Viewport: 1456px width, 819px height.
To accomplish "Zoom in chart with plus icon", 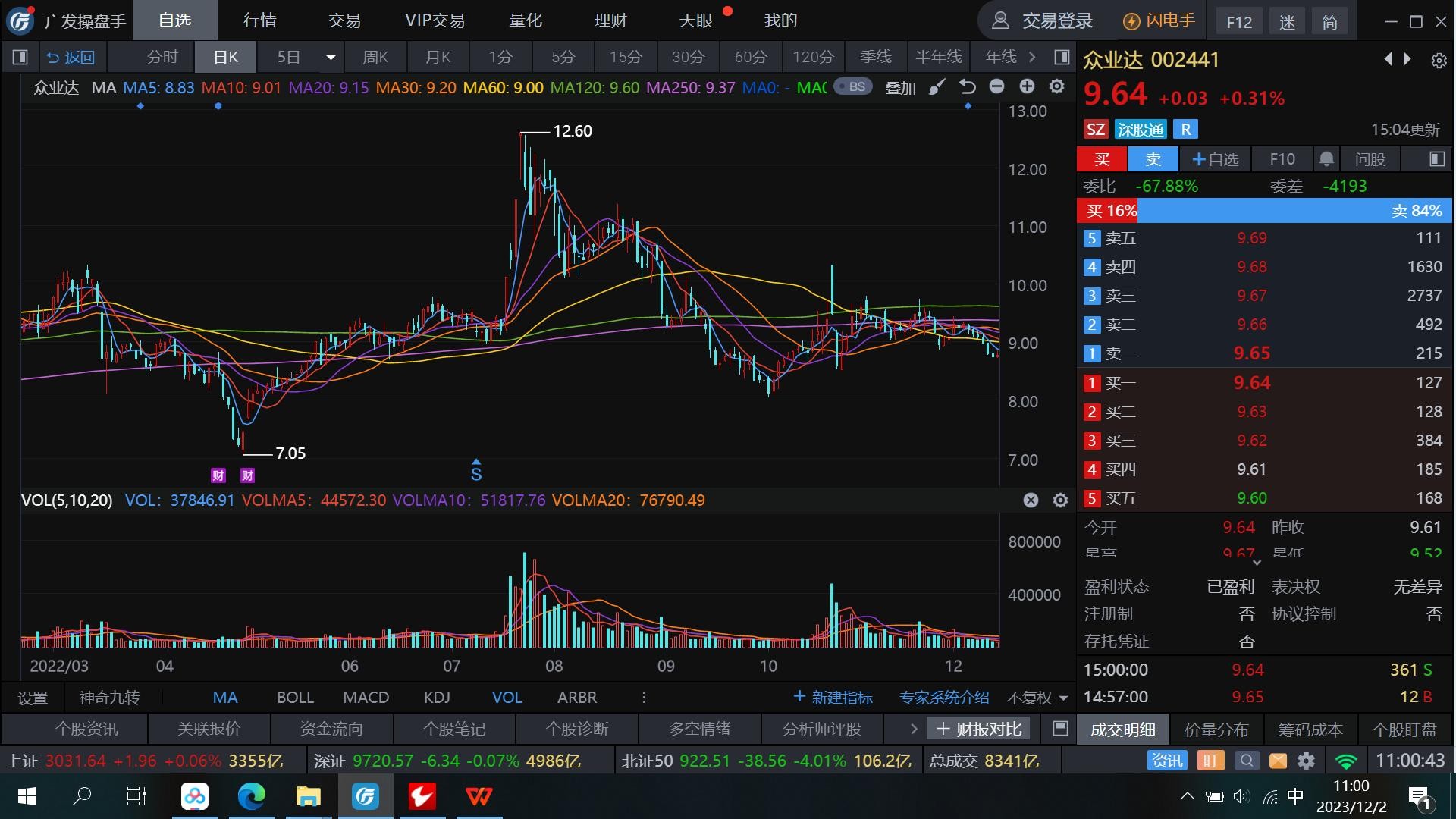I will pos(1027,87).
